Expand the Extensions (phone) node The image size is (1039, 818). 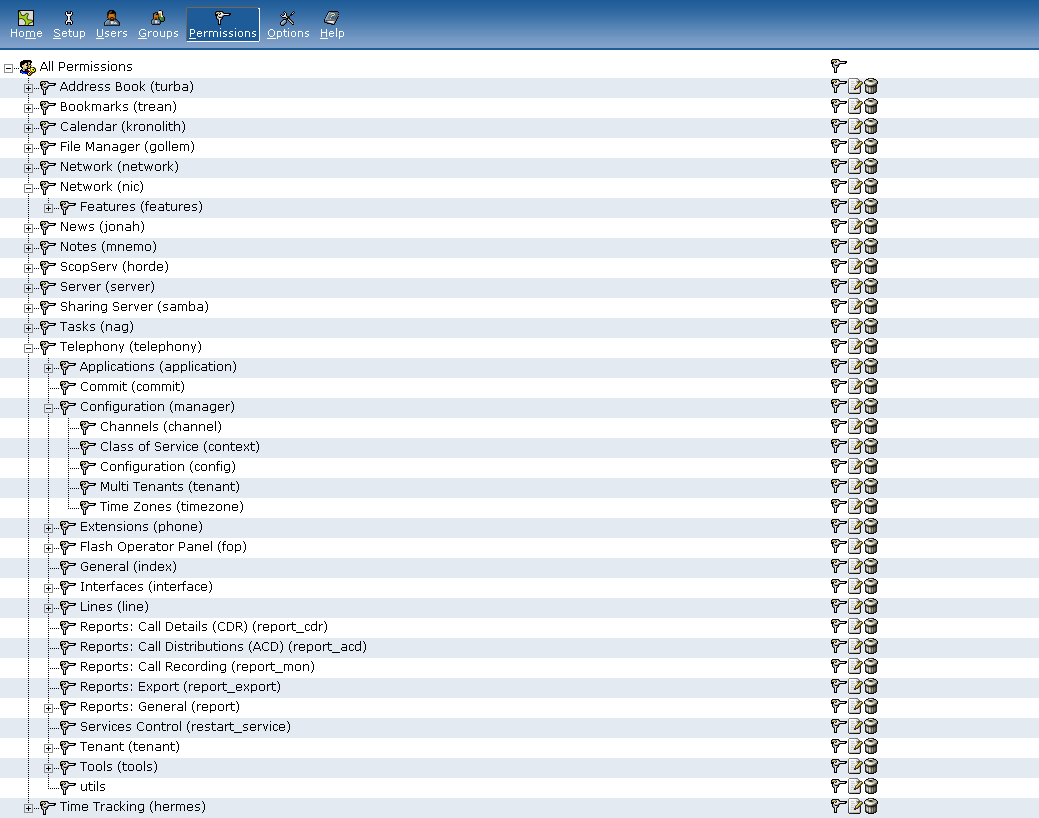[48, 528]
